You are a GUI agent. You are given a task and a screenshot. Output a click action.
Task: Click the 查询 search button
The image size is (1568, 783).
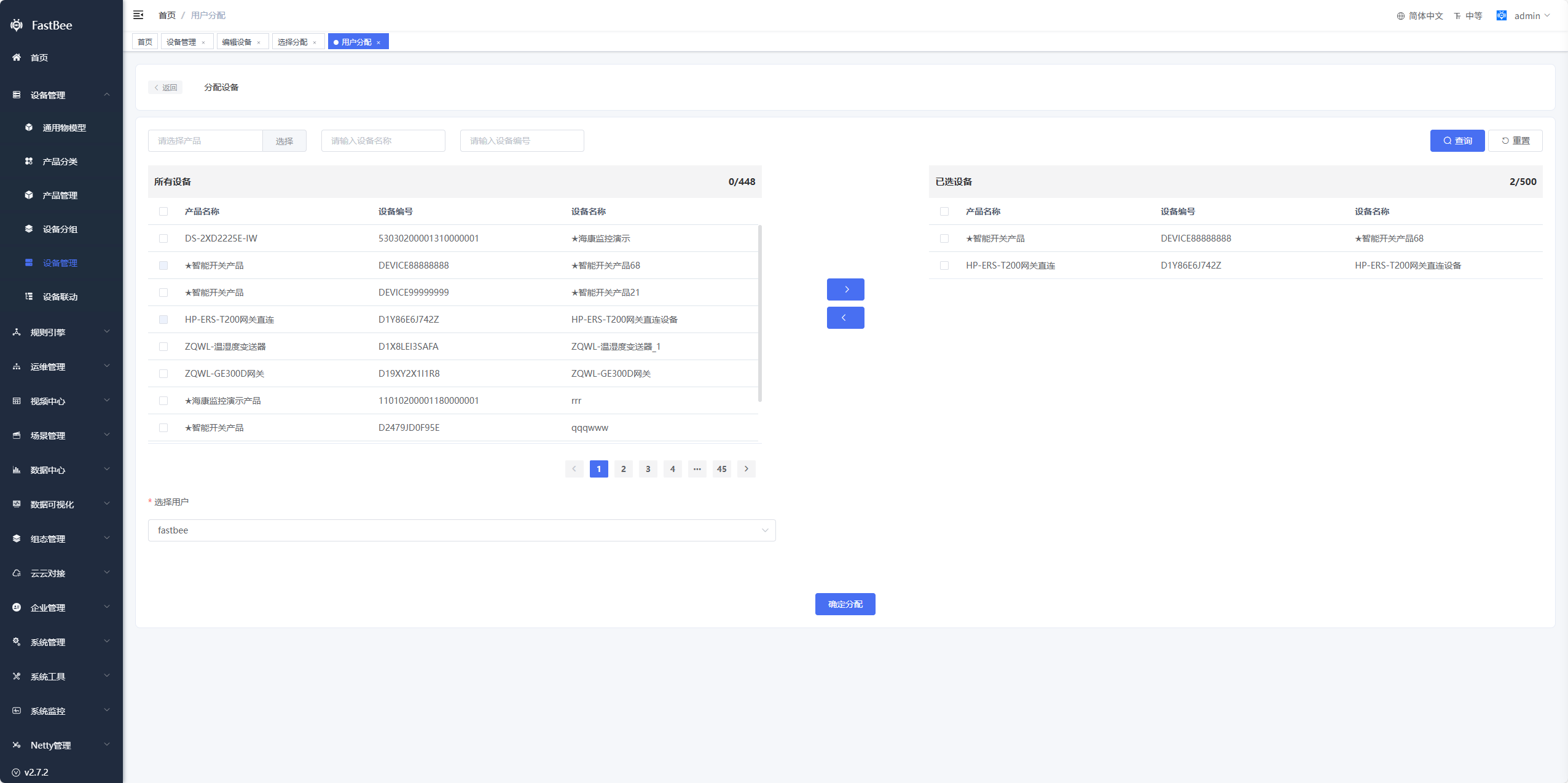coord(1457,141)
